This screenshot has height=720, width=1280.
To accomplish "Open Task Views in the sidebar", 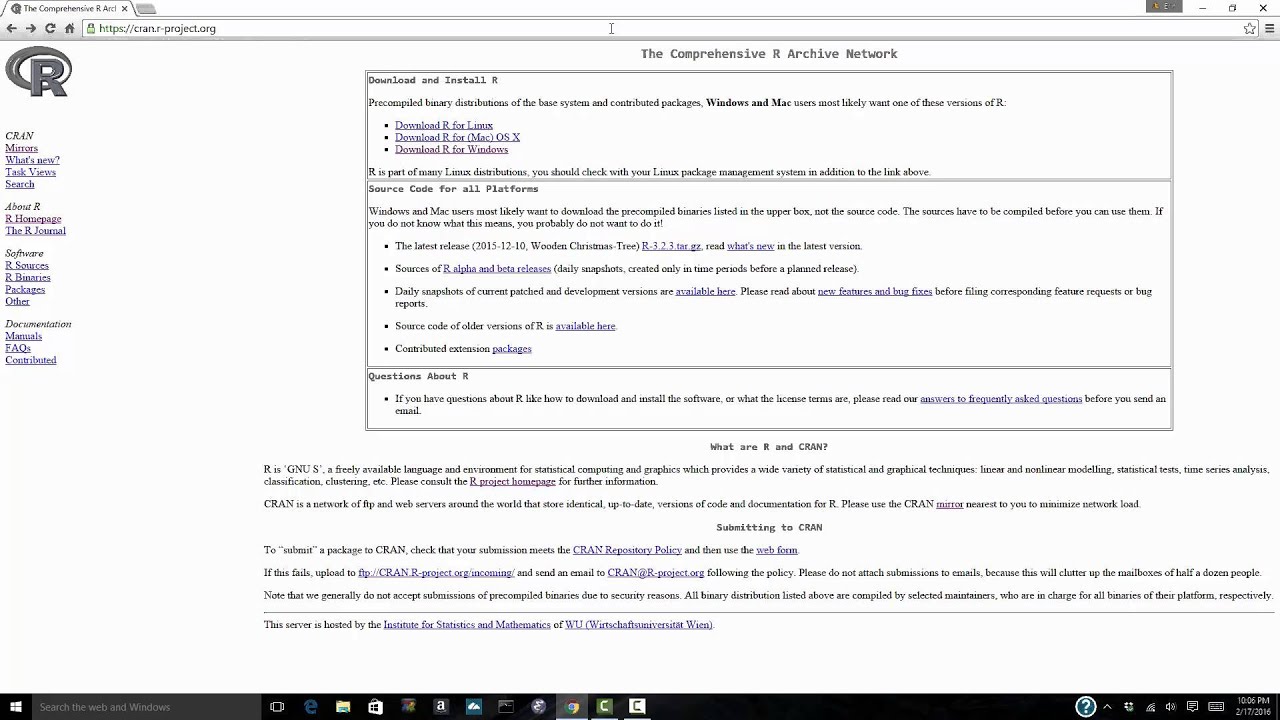I will [30, 172].
